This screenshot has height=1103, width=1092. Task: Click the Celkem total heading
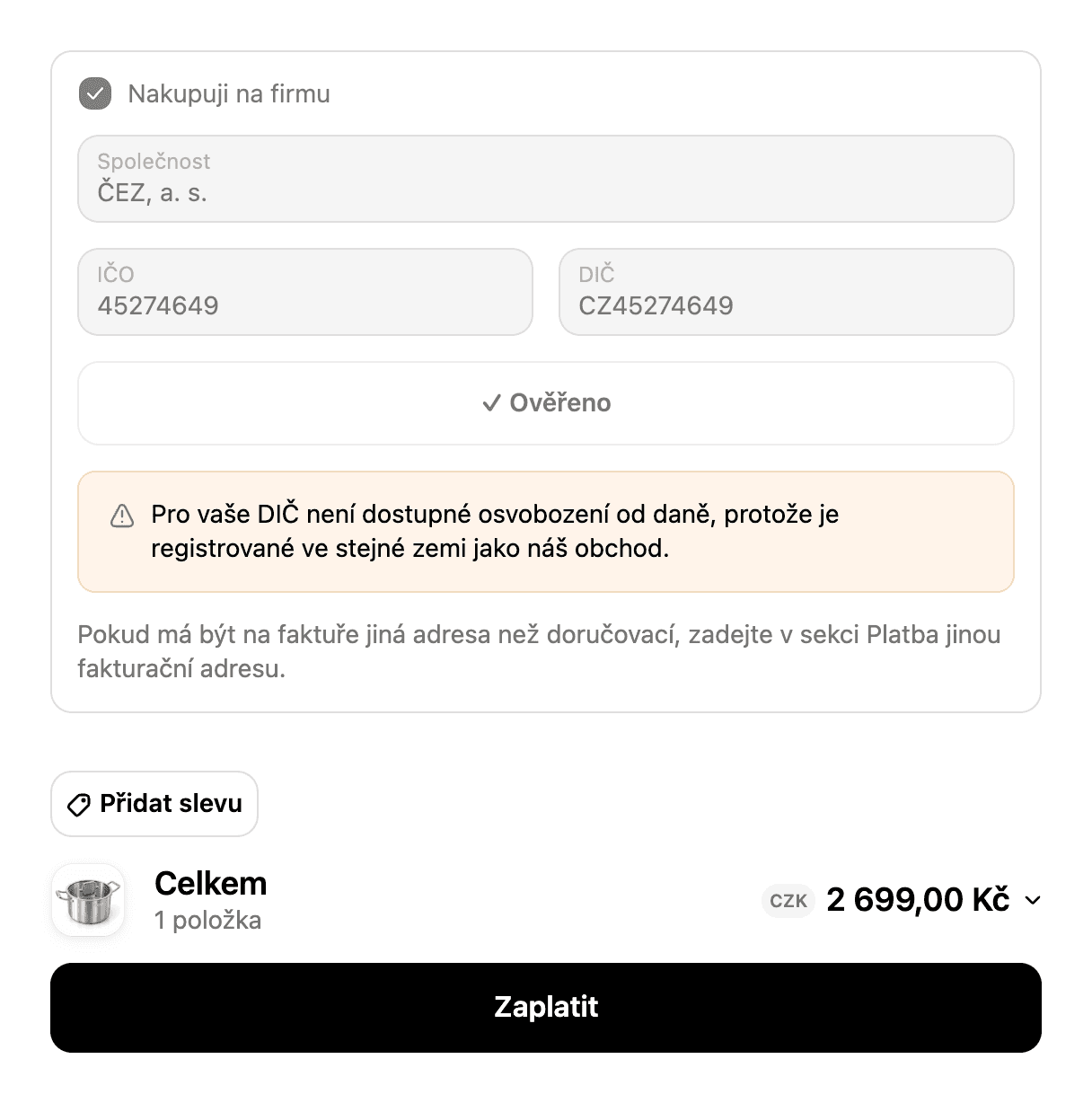point(211,884)
